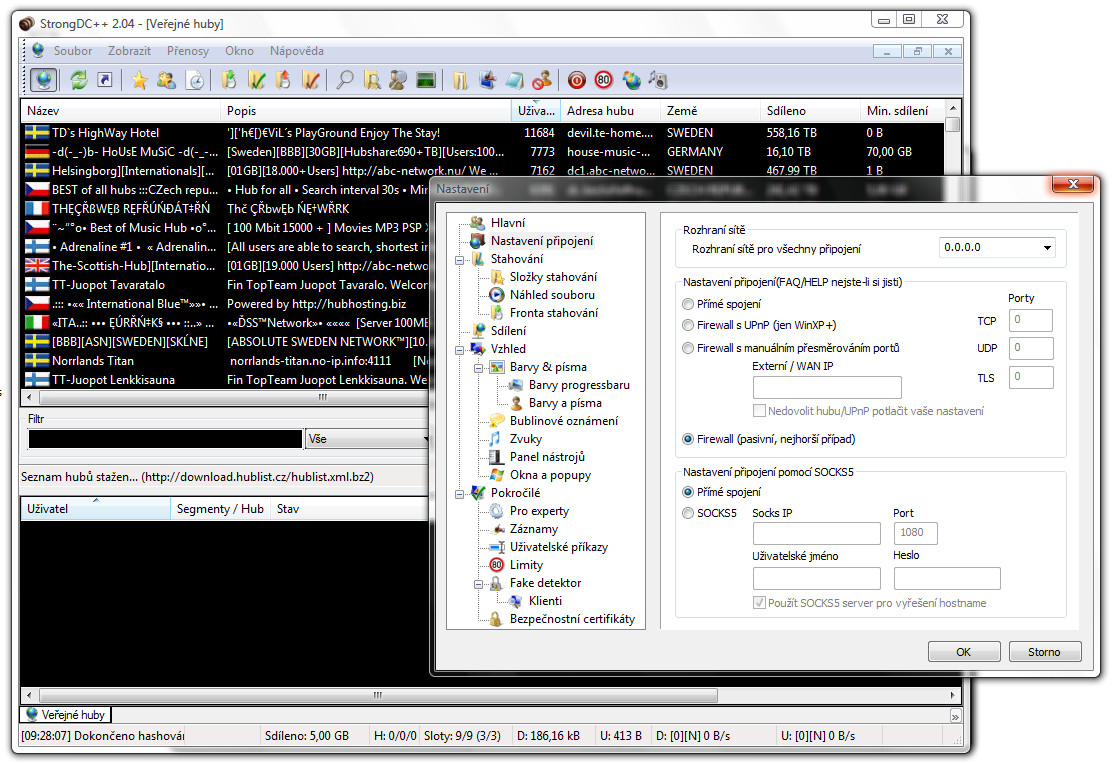Open Favorite Hubs via the star icon

pos(140,80)
